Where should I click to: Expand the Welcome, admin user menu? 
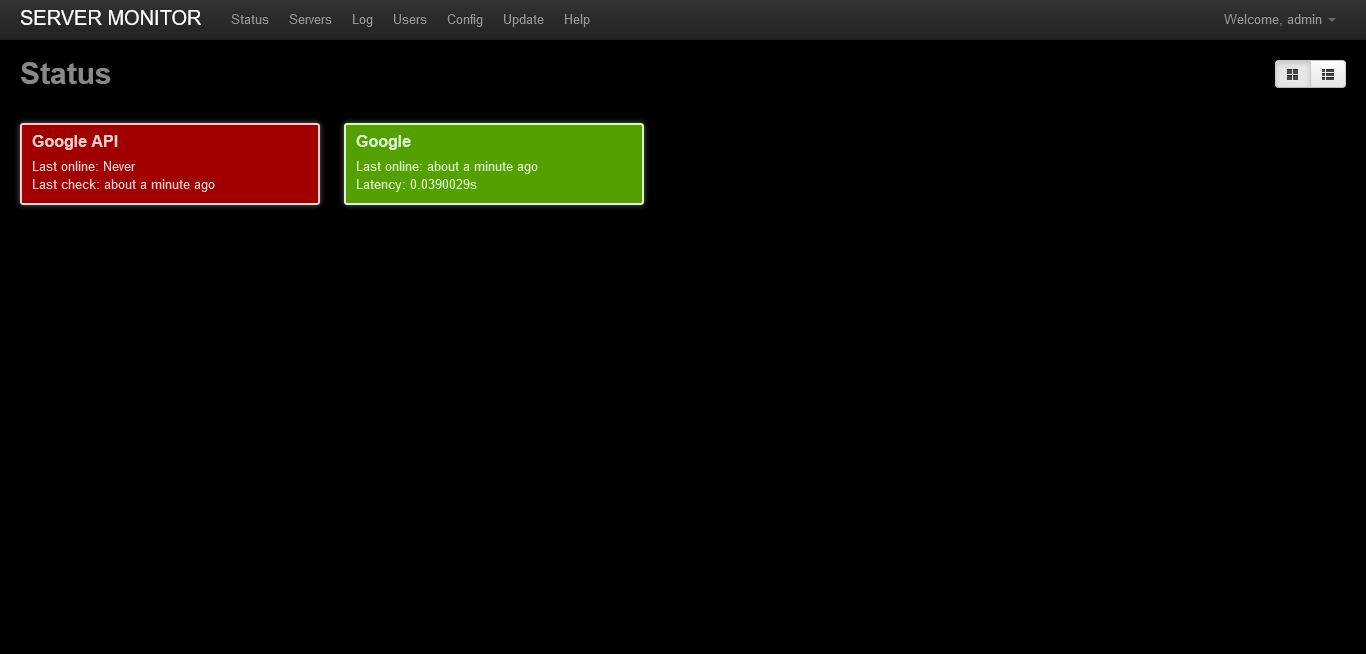pyautogui.click(x=1280, y=19)
